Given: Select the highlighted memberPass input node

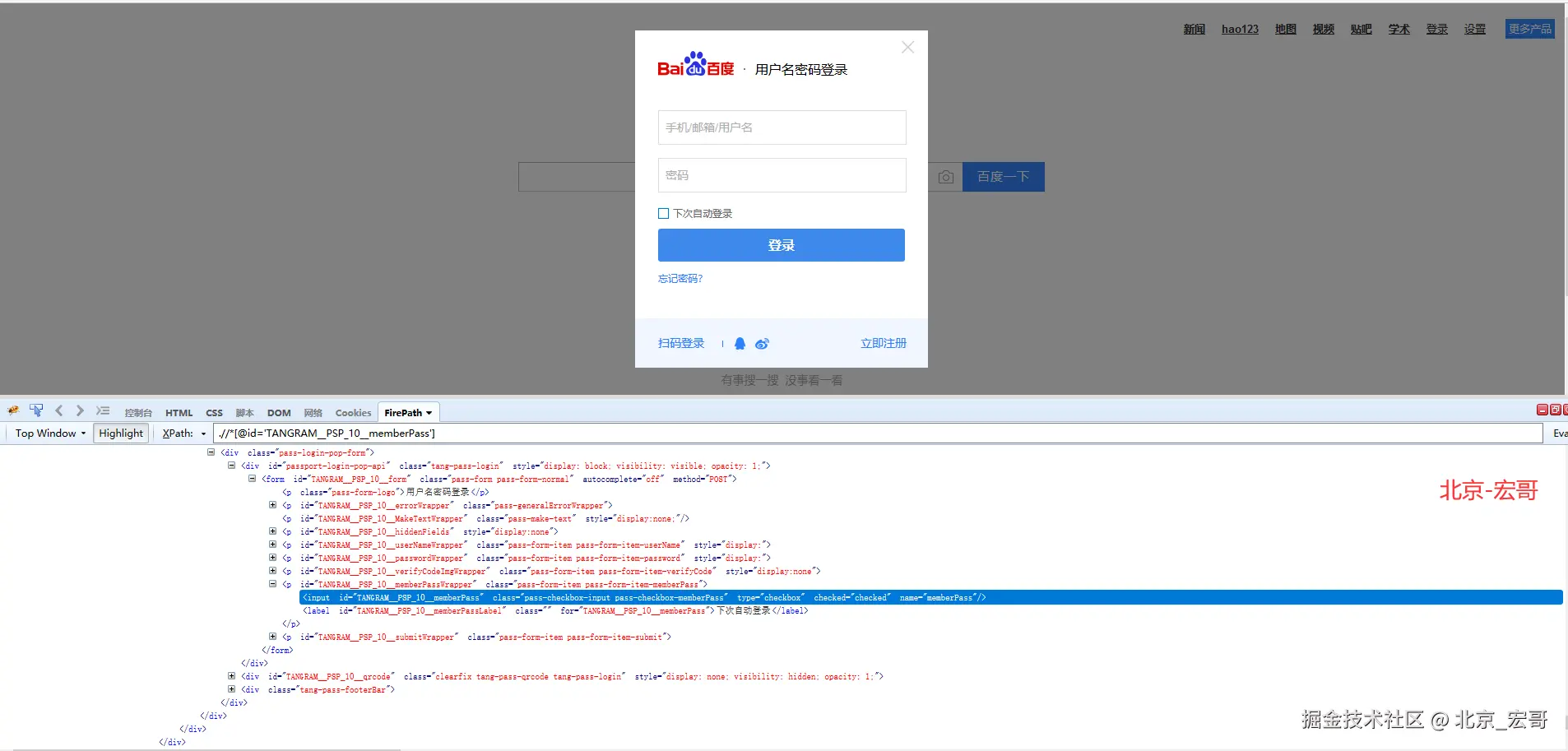Looking at the screenshot, I should (x=931, y=597).
